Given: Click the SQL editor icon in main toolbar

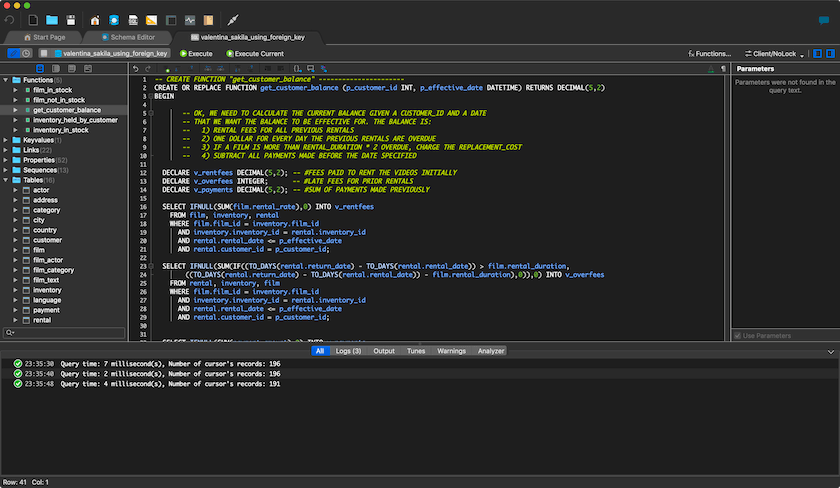Looking at the screenshot, I should (x=132, y=20).
